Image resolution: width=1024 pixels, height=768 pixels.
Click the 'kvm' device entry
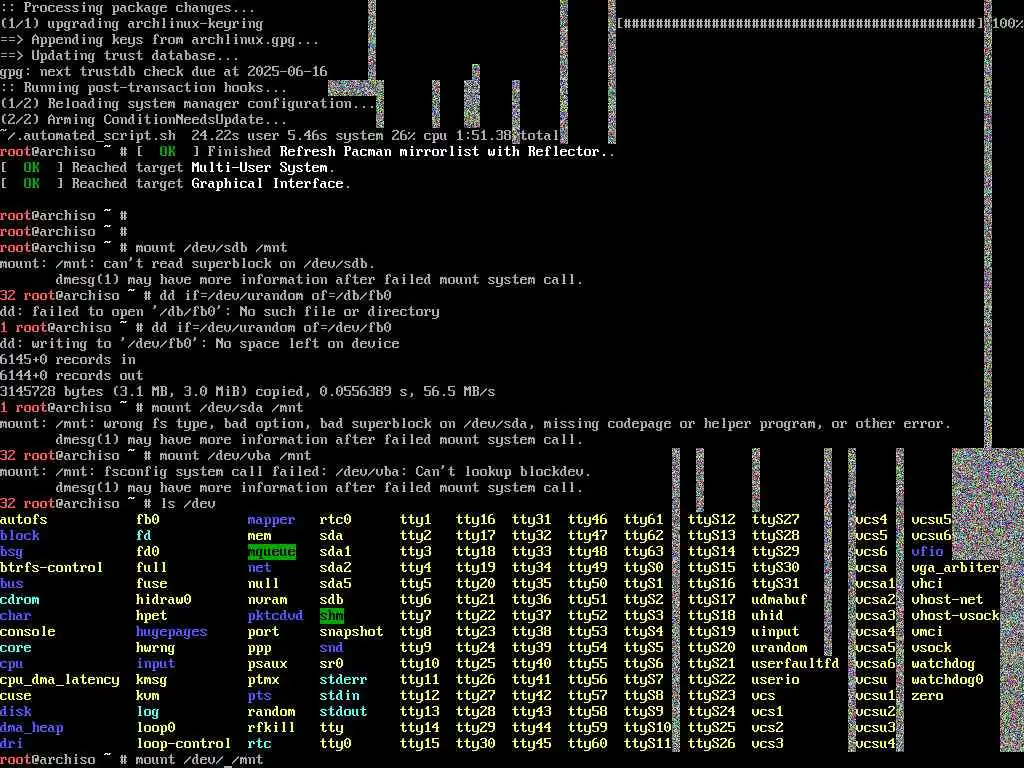tap(148, 696)
